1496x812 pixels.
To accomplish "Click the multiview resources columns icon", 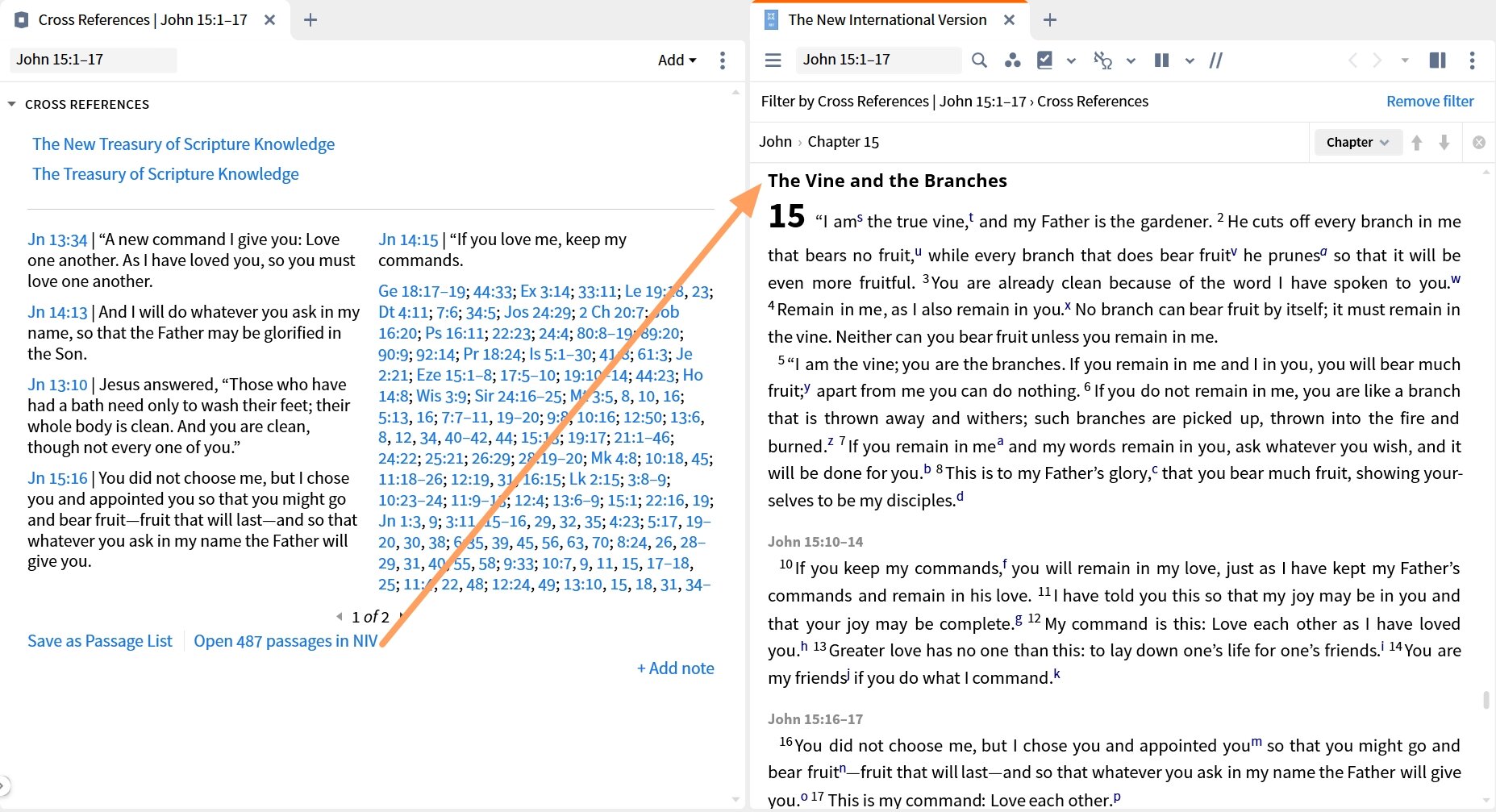I will pyautogui.click(x=1162, y=60).
